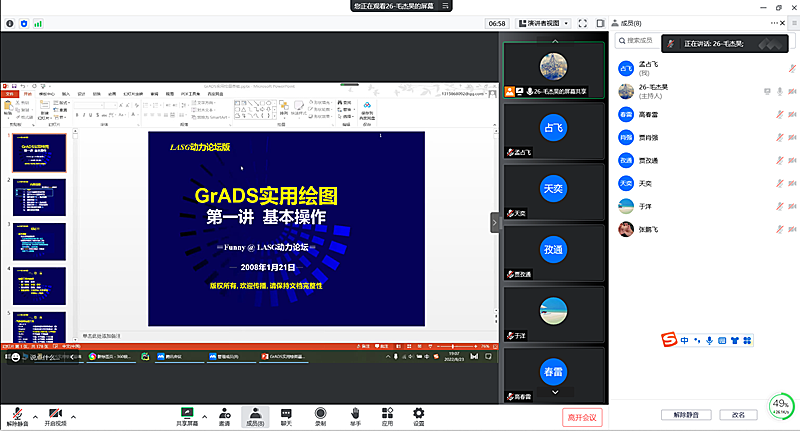The height and width of the screenshot is (431, 800).
Task: Click 于洋 muted microphone icon in the list
Action: click(780, 206)
